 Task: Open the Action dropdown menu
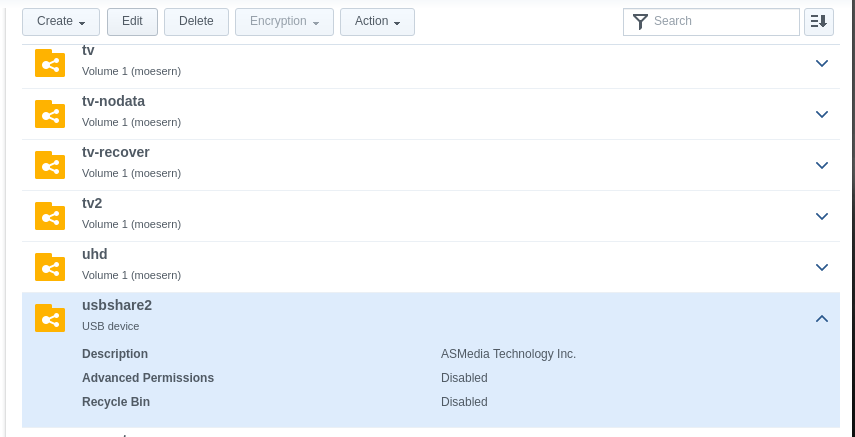[x=377, y=21]
